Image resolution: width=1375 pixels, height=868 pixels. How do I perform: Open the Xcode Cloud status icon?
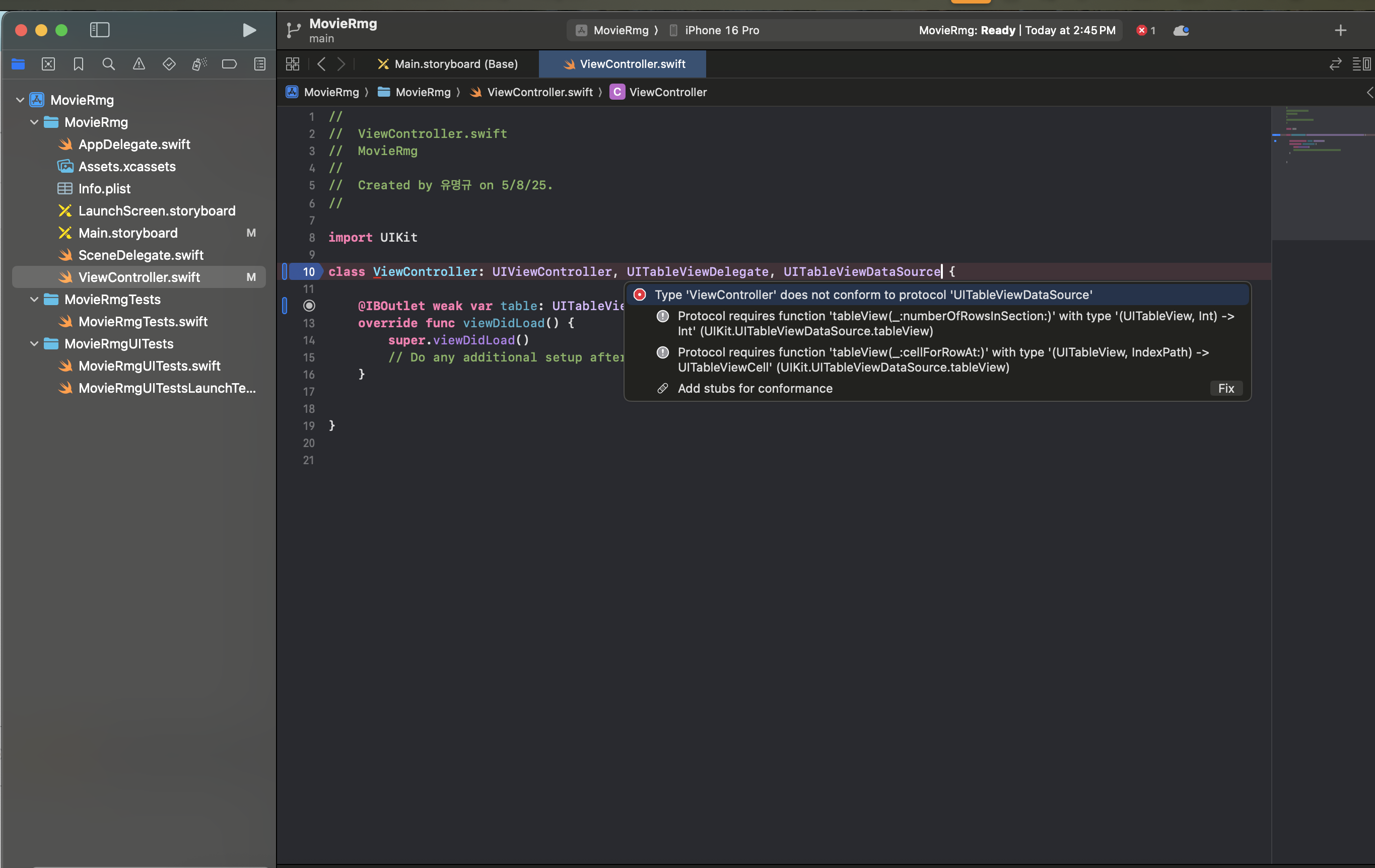point(1181,30)
